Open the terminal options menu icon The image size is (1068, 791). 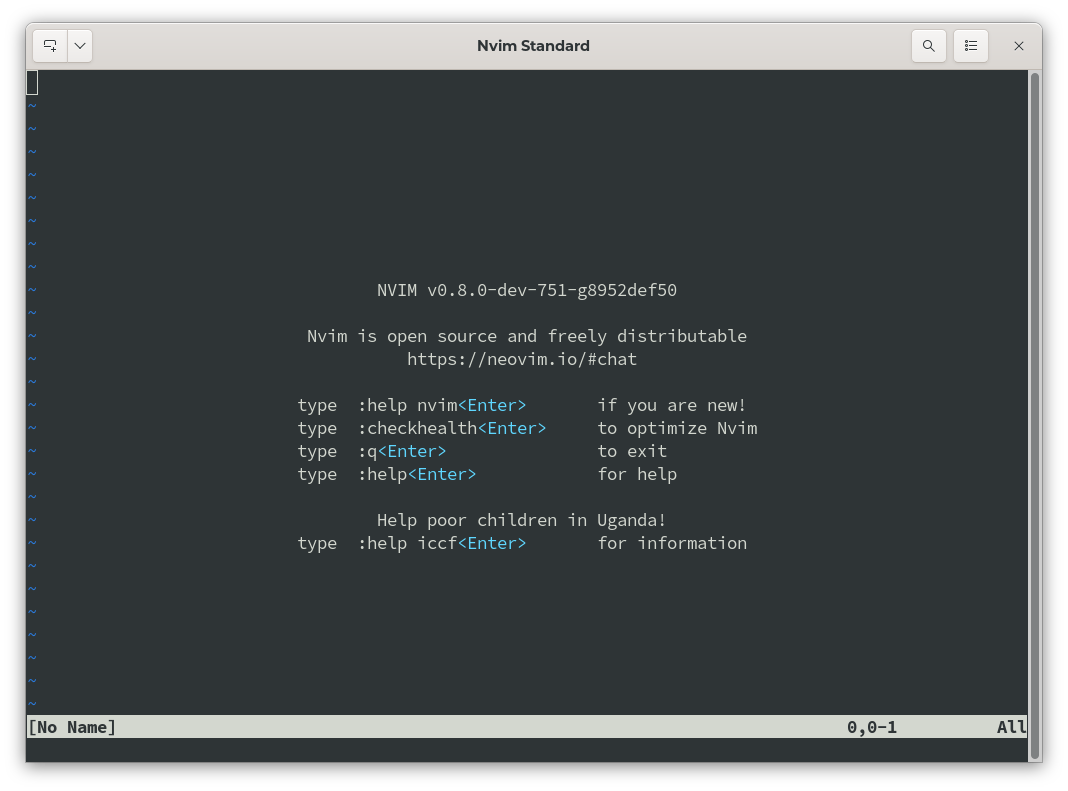tap(970, 45)
